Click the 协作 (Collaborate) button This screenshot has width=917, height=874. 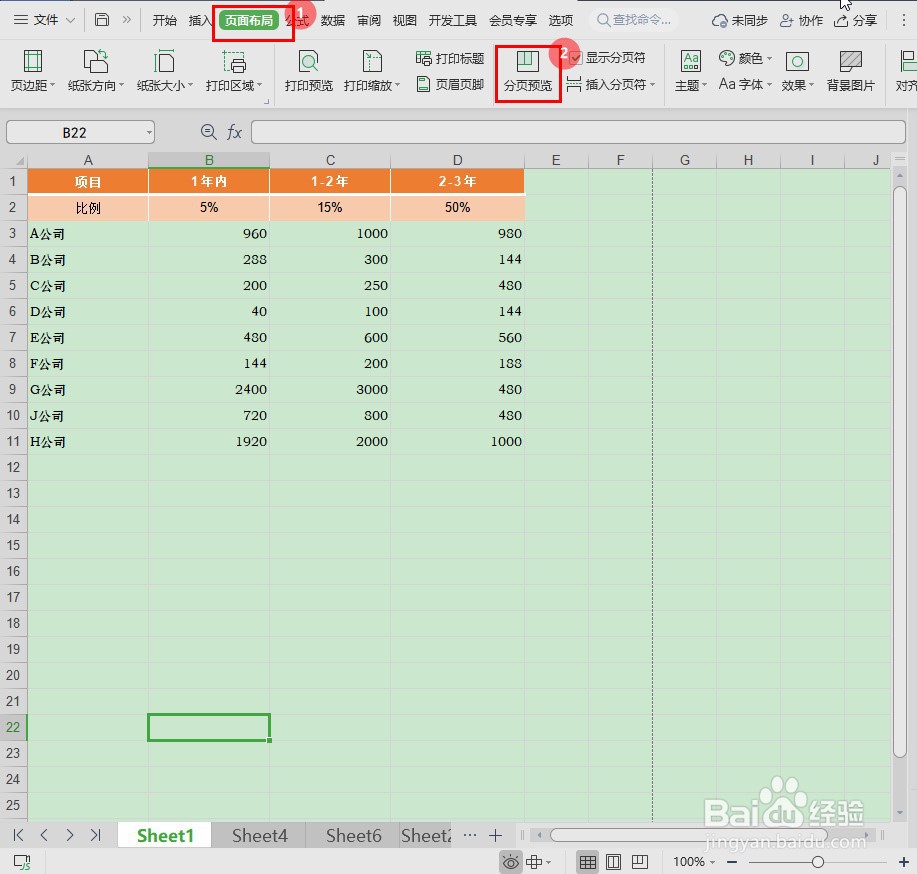point(801,20)
